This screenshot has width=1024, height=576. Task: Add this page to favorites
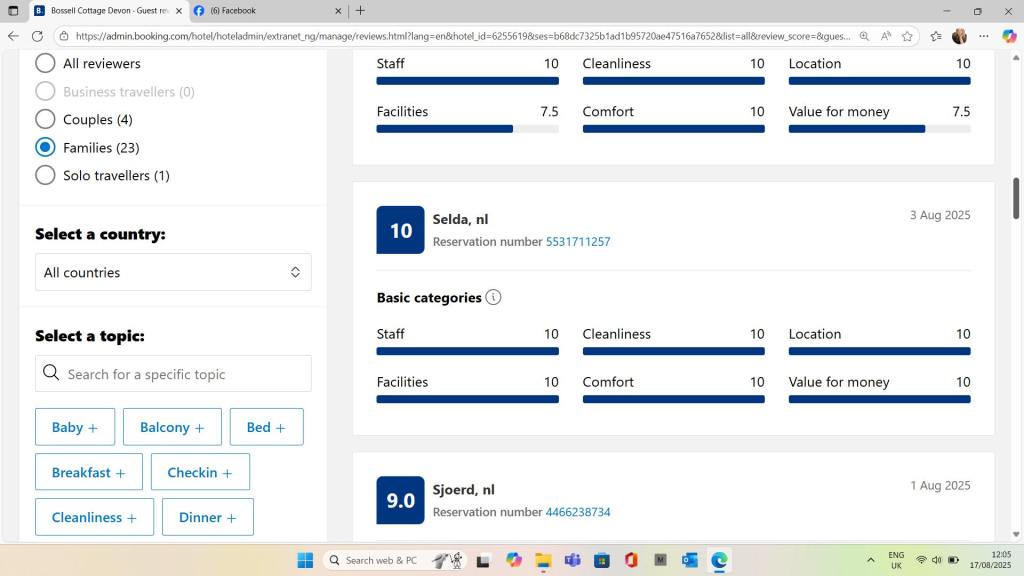pos(907,36)
